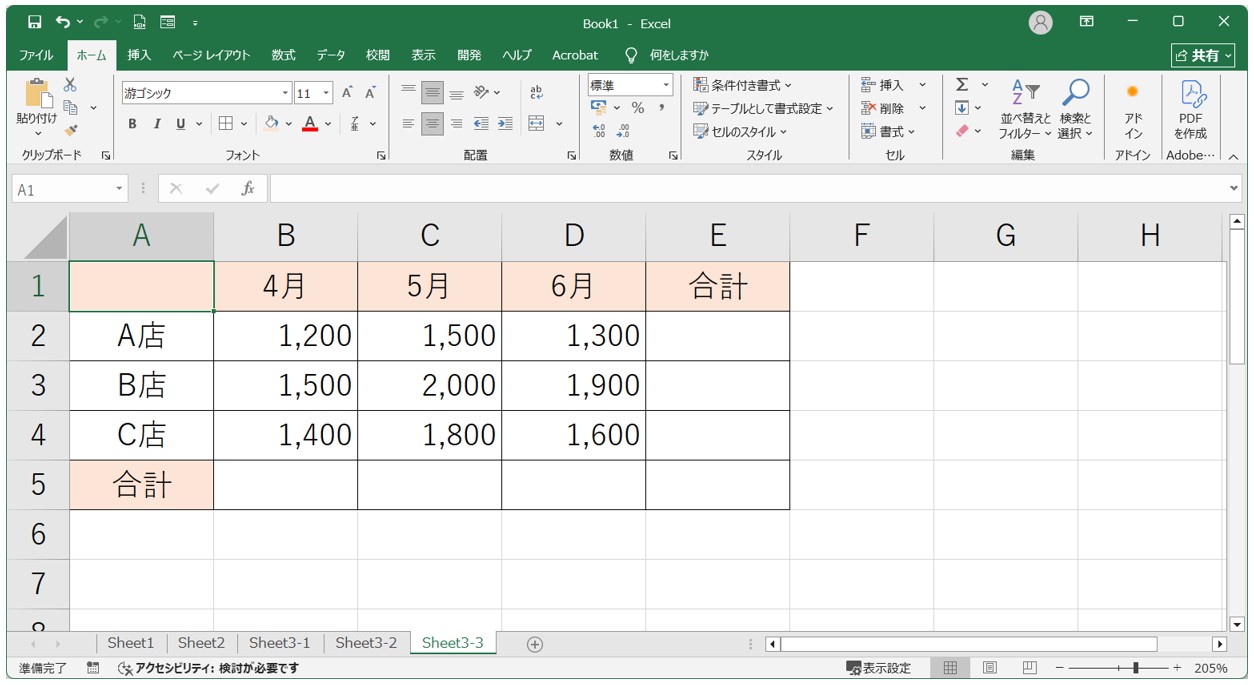The height and width of the screenshot is (685, 1254).
Task: Toggle Bold formatting
Action: [132, 124]
